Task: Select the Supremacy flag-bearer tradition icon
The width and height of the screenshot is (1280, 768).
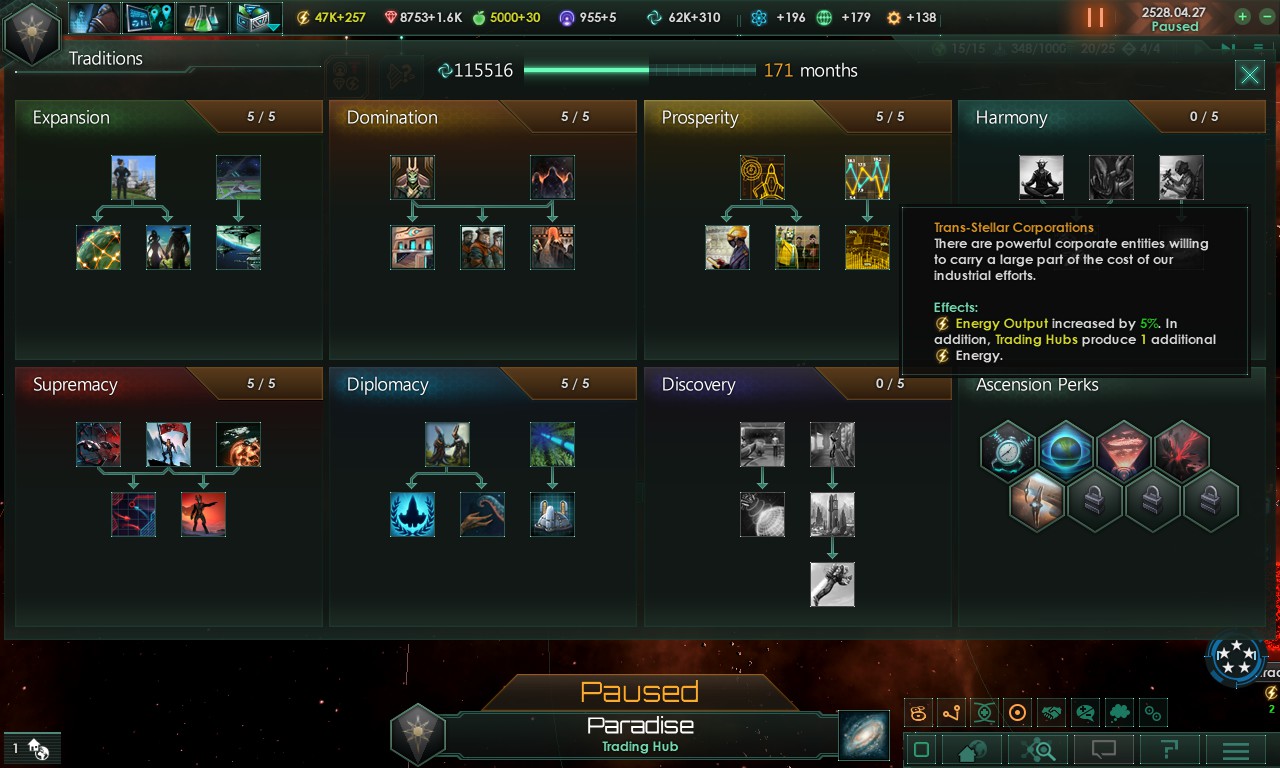Action: tap(168, 444)
